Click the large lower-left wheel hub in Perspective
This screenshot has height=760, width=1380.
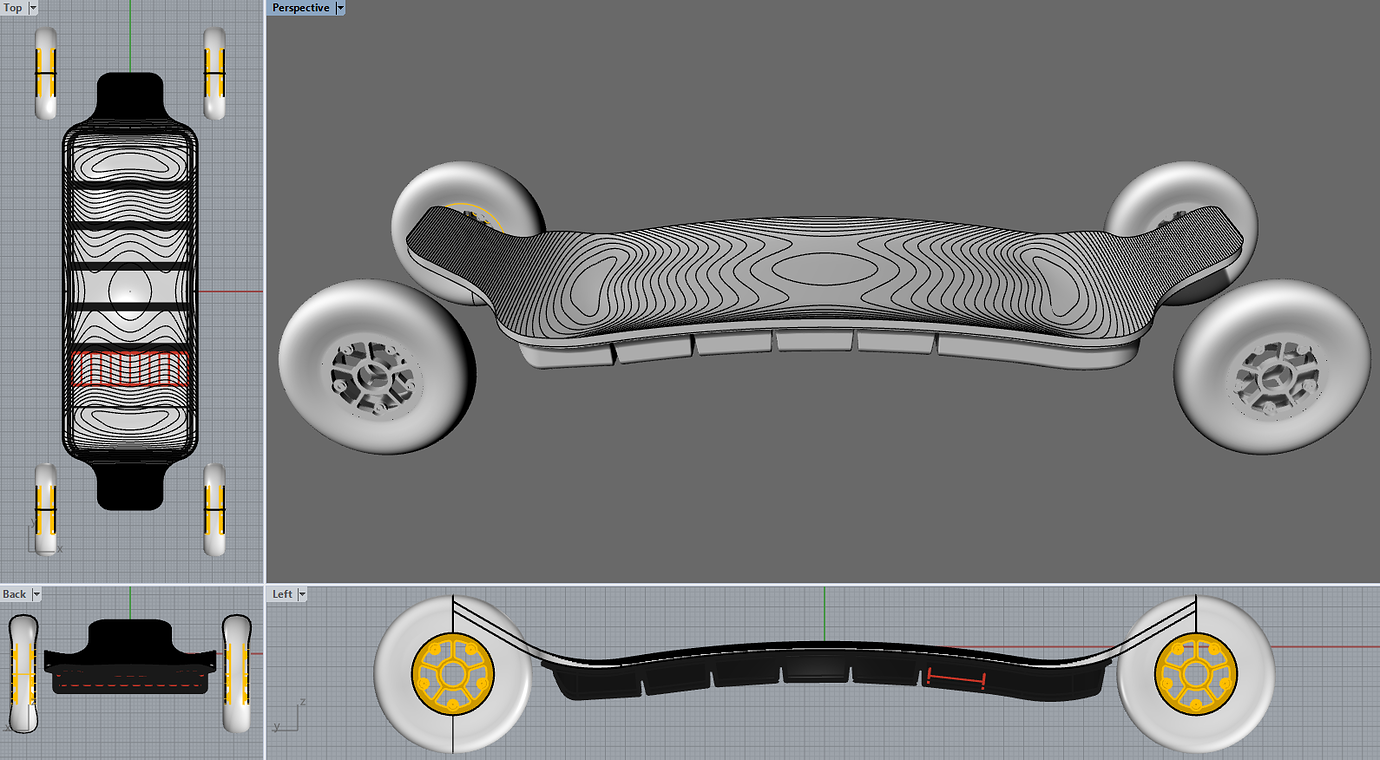tap(377, 379)
